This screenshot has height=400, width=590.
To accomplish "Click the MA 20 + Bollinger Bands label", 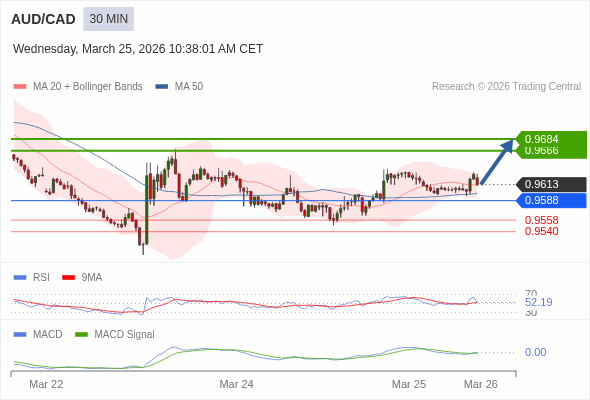I will click(x=88, y=87).
